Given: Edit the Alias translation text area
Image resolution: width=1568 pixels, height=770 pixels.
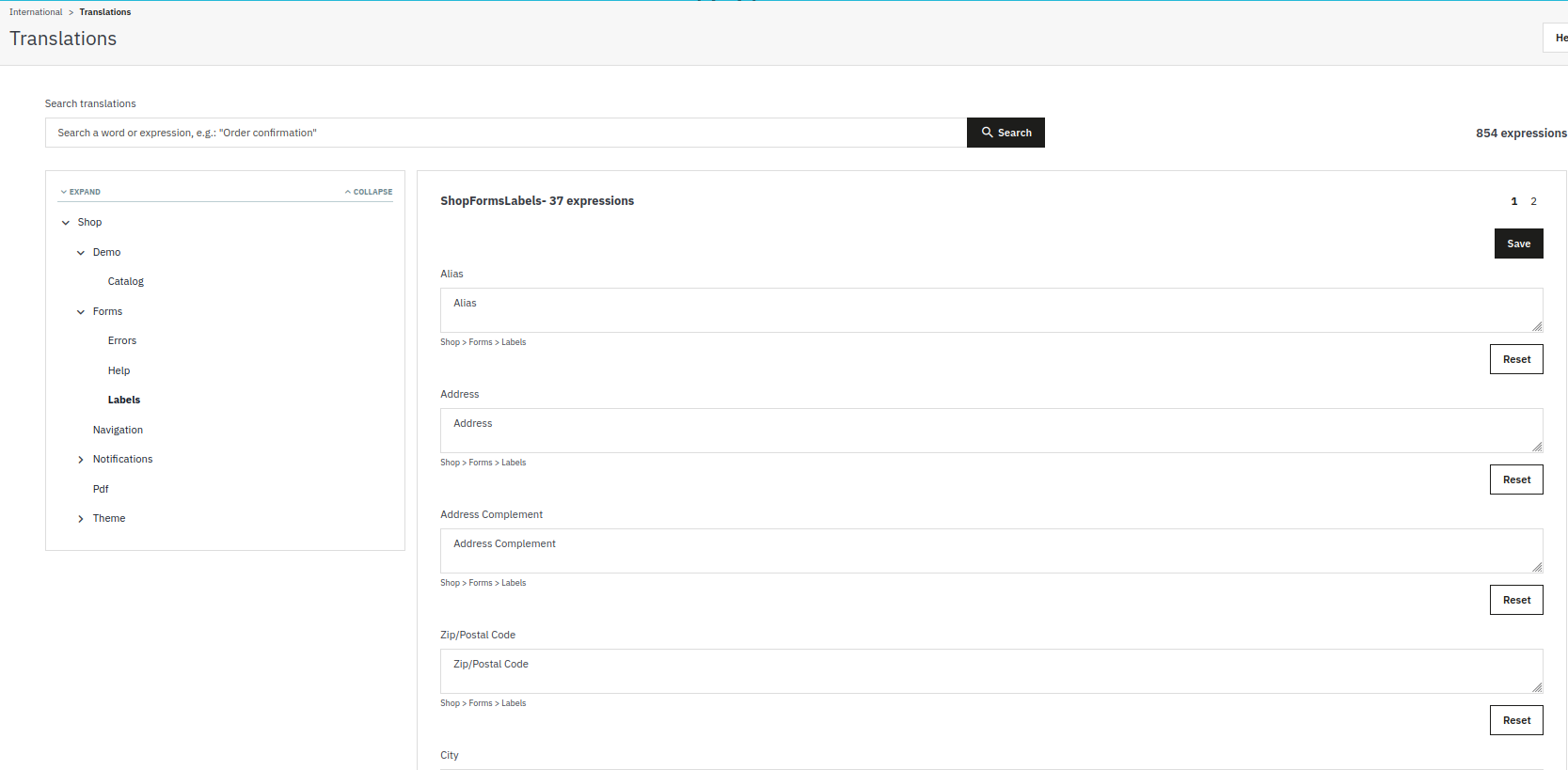Looking at the screenshot, I should point(991,310).
